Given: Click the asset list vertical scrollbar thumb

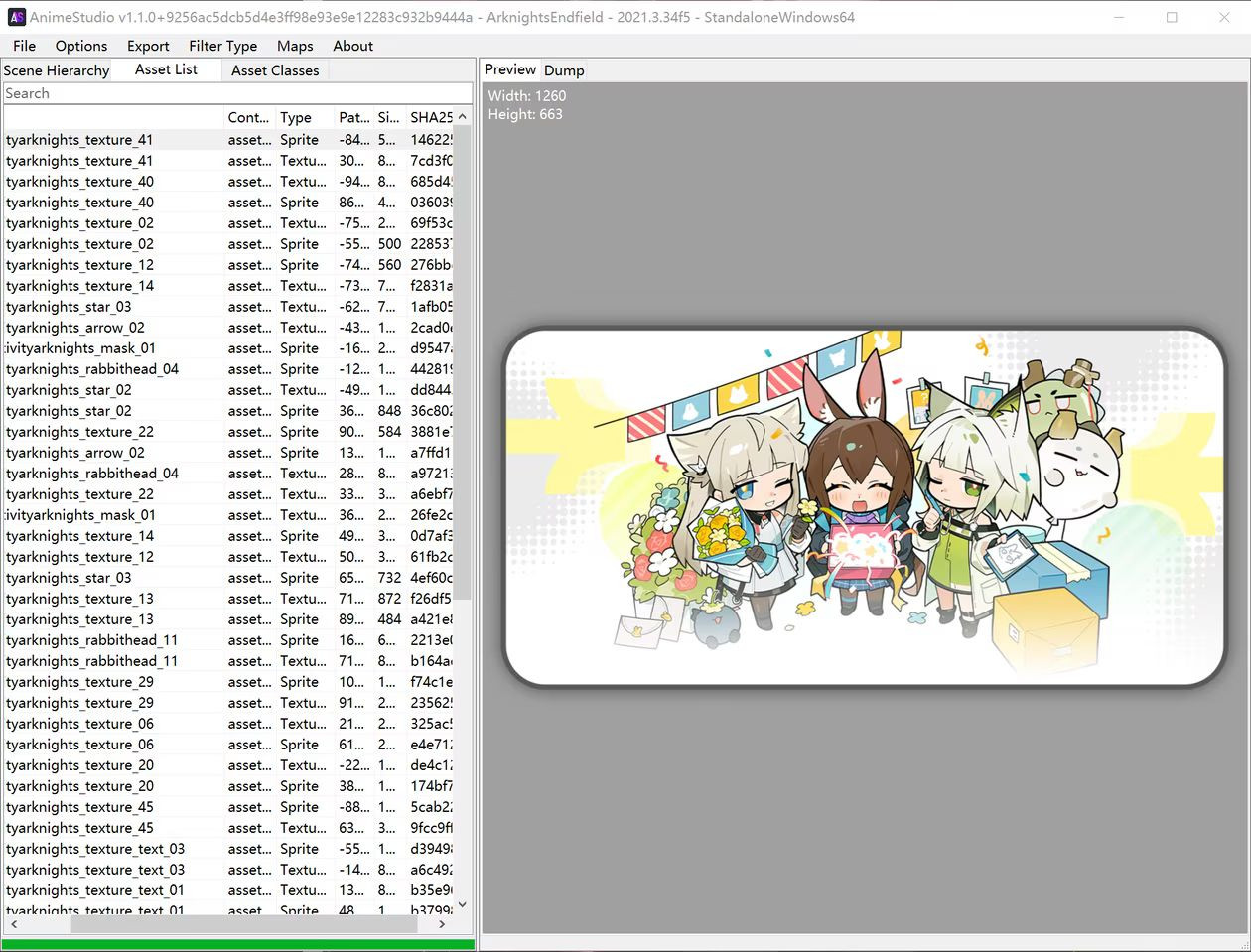Looking at the screenshot, I should (462, 362).
